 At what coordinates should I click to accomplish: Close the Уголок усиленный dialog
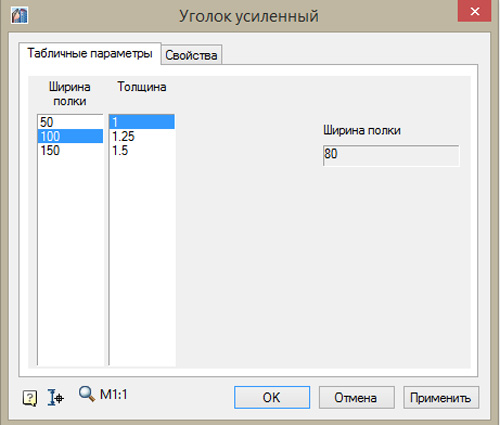pyautogui.click(x=474, y=11)
